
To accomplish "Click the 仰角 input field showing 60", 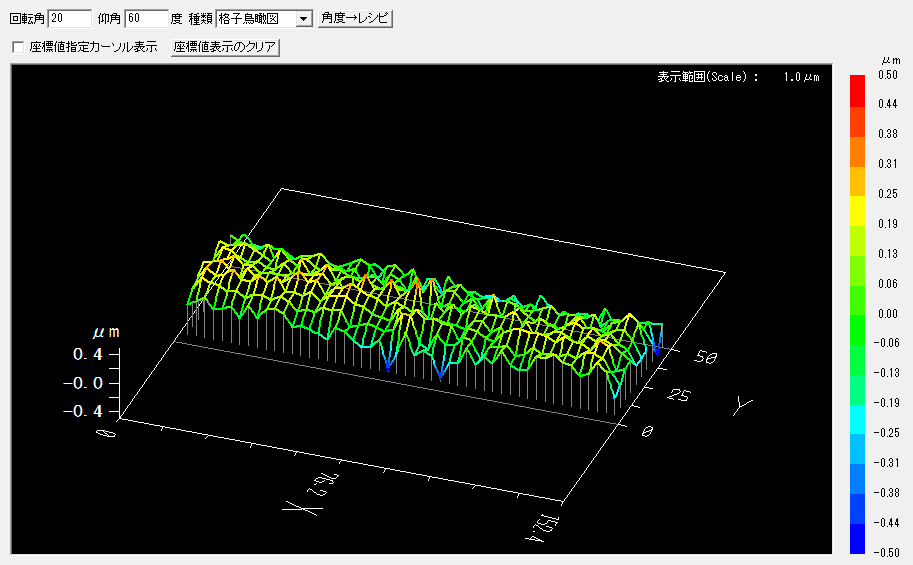I will tap(146, 19).
